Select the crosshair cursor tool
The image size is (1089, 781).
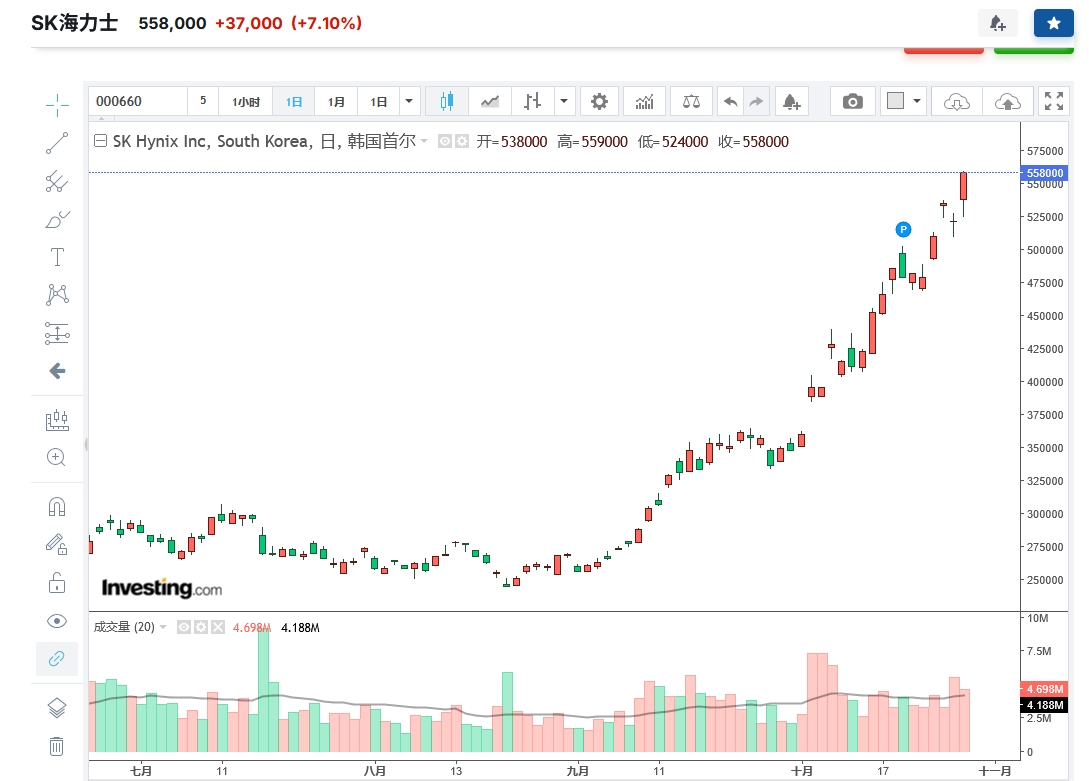(x=57, y=106)
